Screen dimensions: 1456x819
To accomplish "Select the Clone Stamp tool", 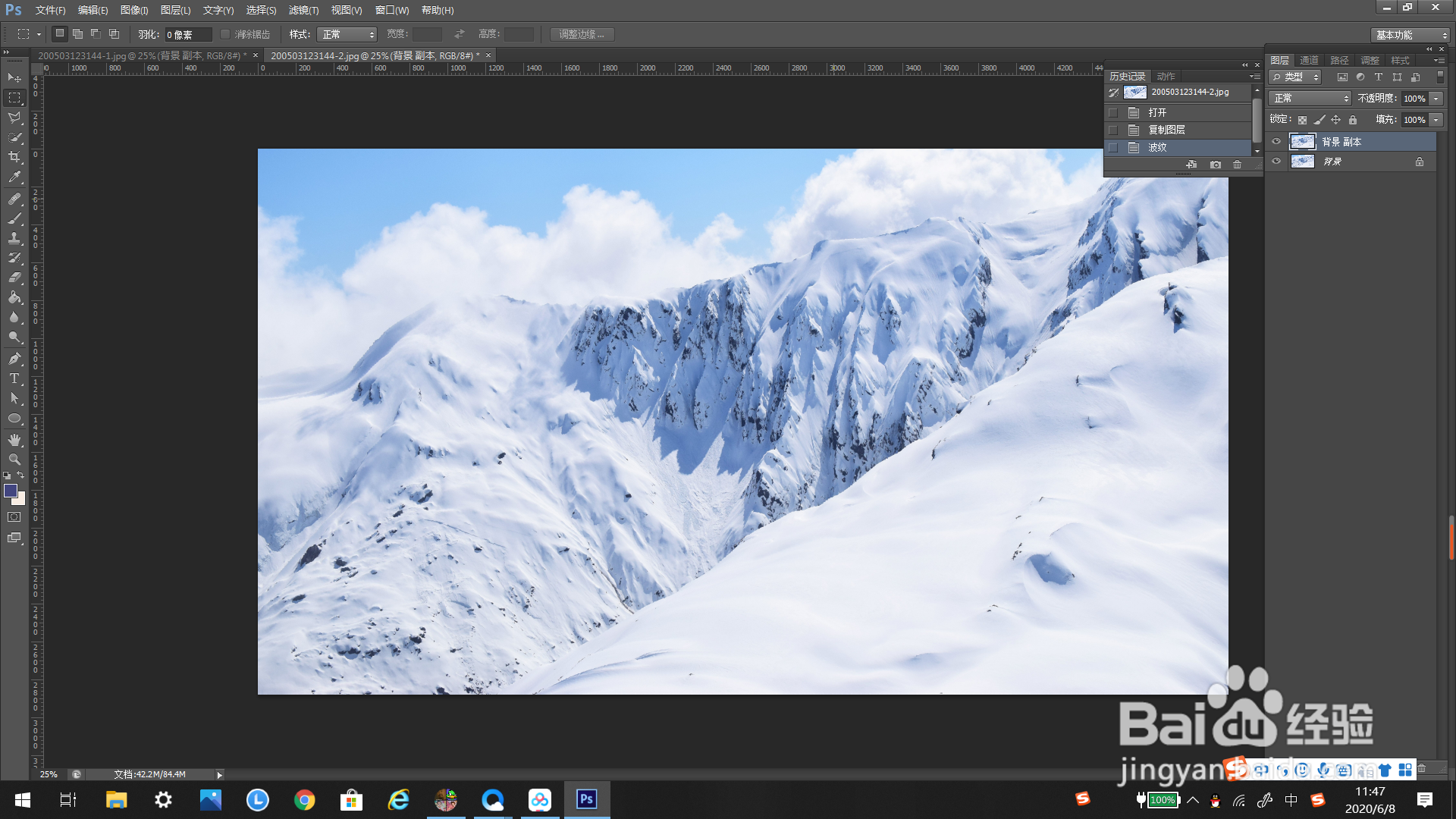I will 14,238.
